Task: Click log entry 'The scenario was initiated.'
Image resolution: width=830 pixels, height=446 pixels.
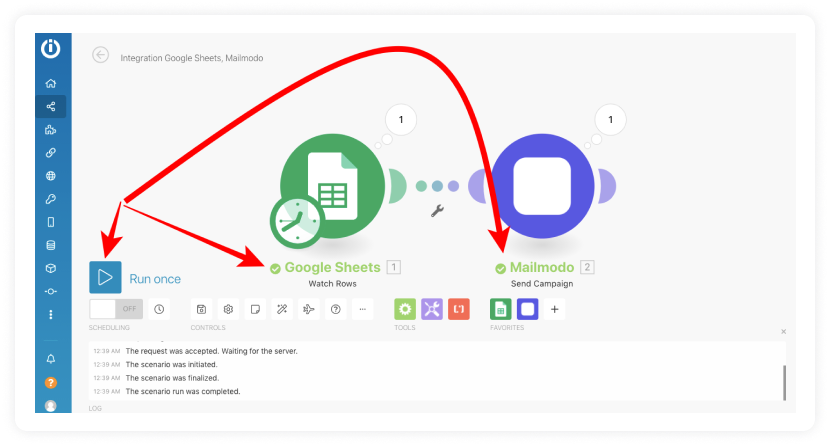Action: pos(172,365)
